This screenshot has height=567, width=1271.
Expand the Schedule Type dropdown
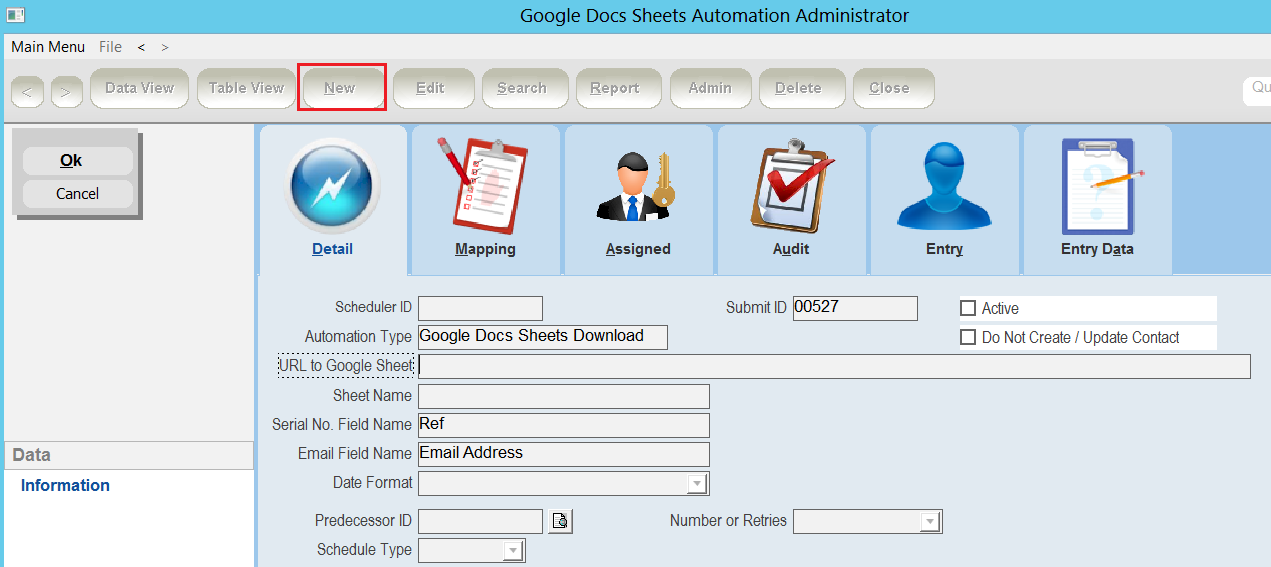(513, 550)
